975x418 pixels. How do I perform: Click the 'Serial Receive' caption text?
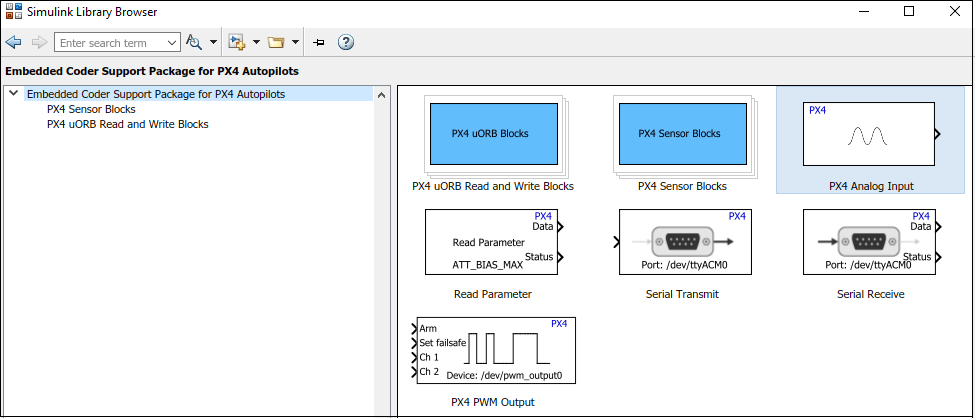pyautogui.click(x=871, y=294)
